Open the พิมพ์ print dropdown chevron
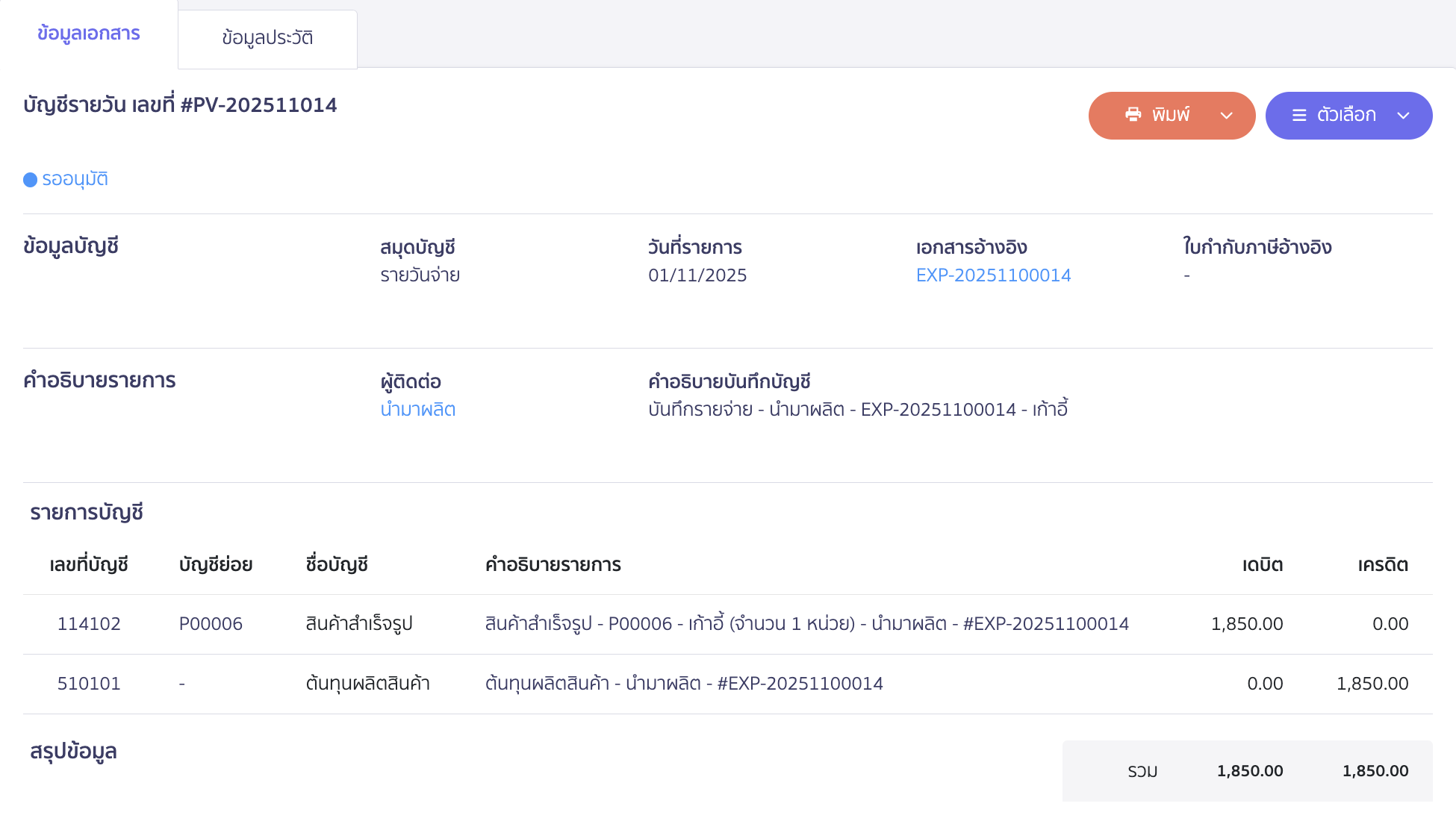1456x830 pixels. pyautogui.click(x=1225, y=116)
